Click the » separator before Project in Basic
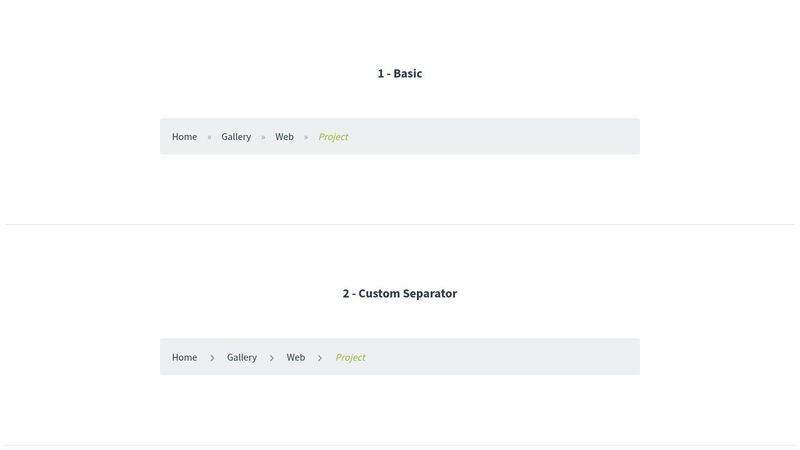This screenshot has width=800, height=450. (x=306, y=137)
